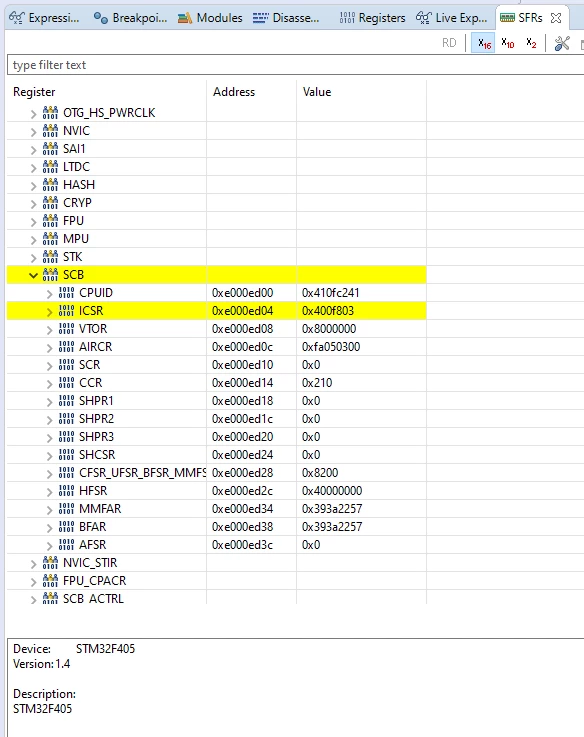Collapse the SCB peripheral group
This screenshot has width=584, height=737.
(x=33, y=275)
